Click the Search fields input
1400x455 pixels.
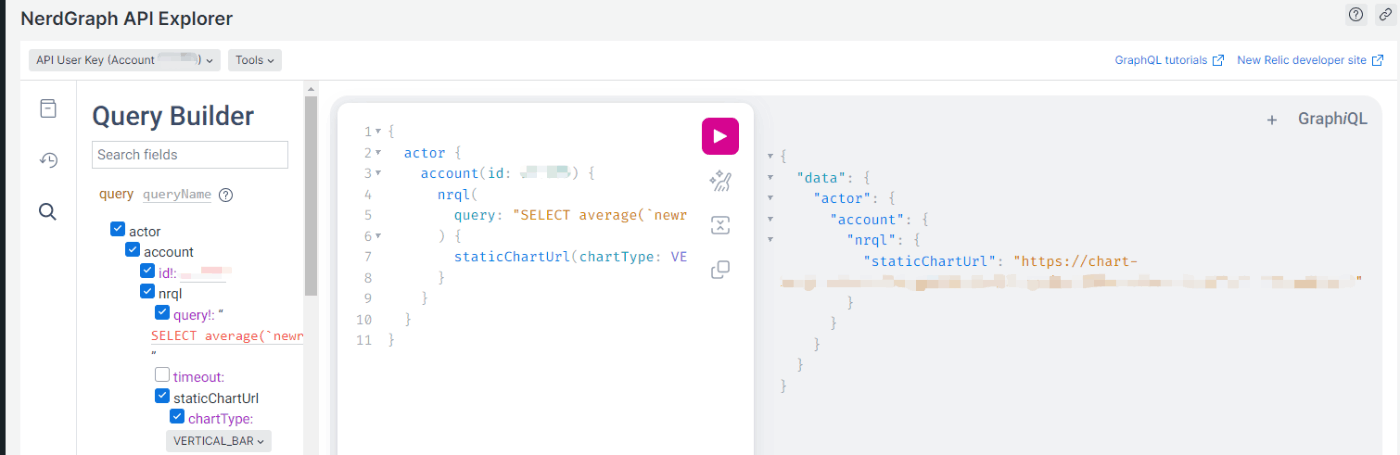[190, 154]
